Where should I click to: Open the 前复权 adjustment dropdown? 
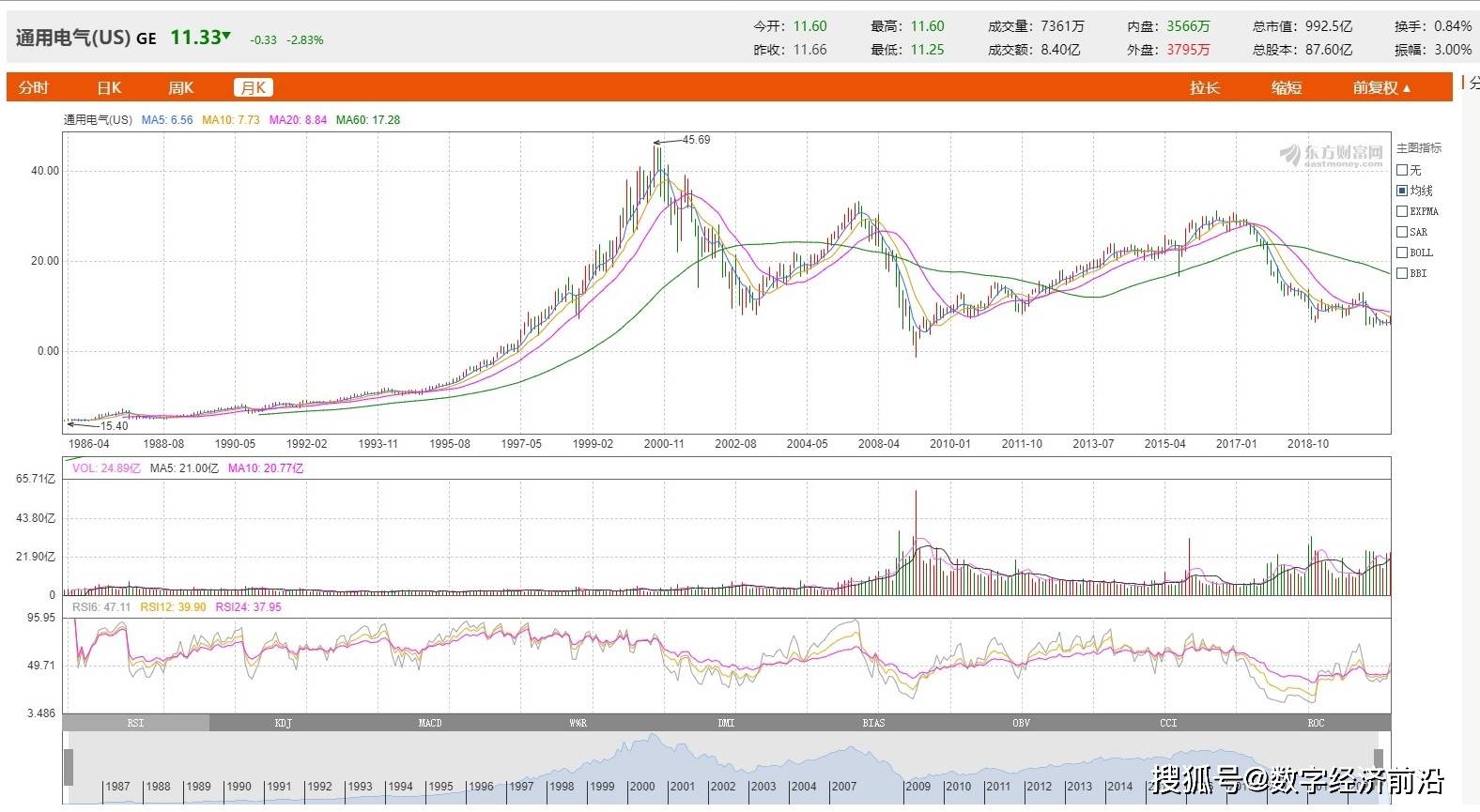[1382, 87]
